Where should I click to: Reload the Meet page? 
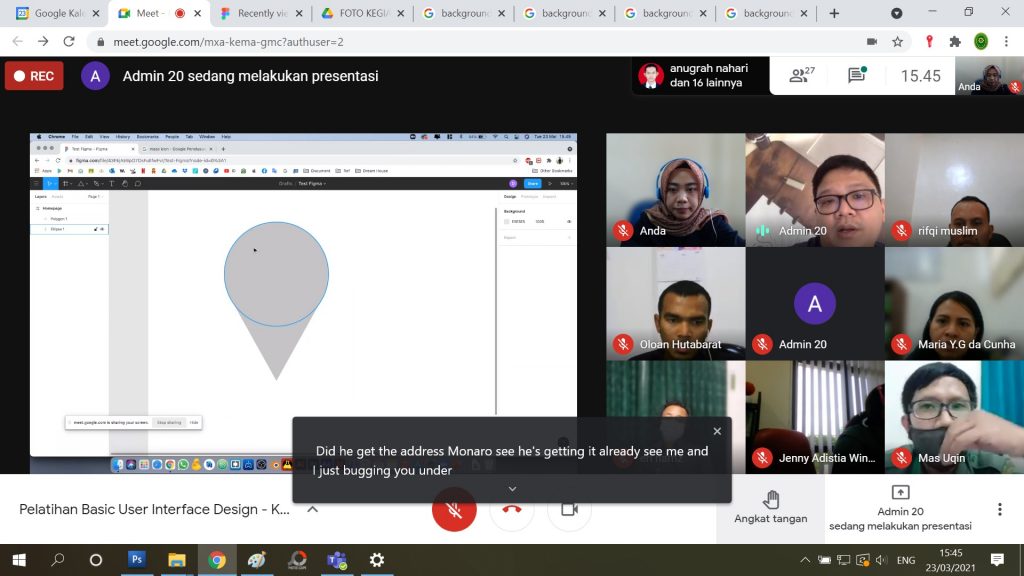(69, 42)
